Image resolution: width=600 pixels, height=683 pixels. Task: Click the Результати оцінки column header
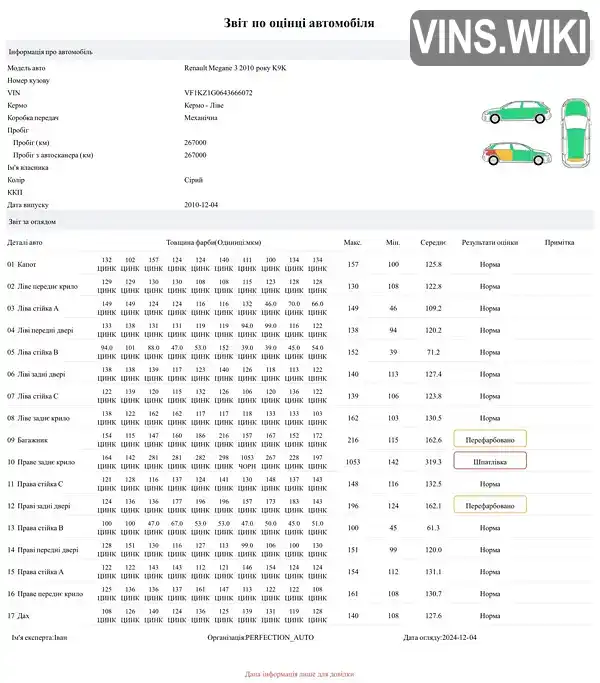click(490, 242)
